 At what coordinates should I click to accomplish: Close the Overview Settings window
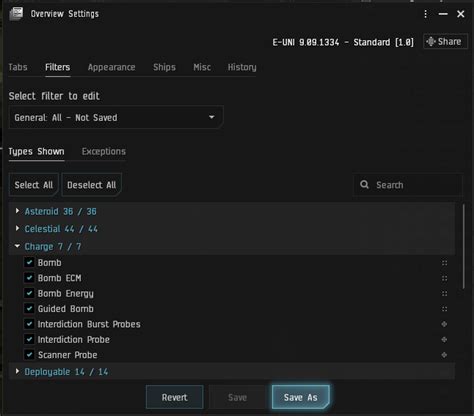[461, 14]
